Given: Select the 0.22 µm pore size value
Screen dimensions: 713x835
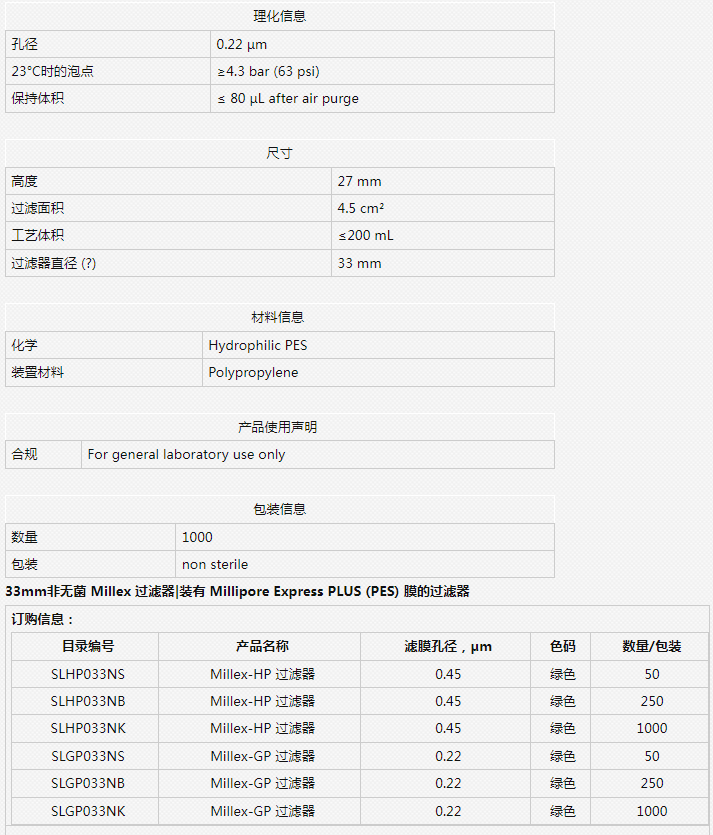Looking at the screenshot, I should (x=241, y=44).
